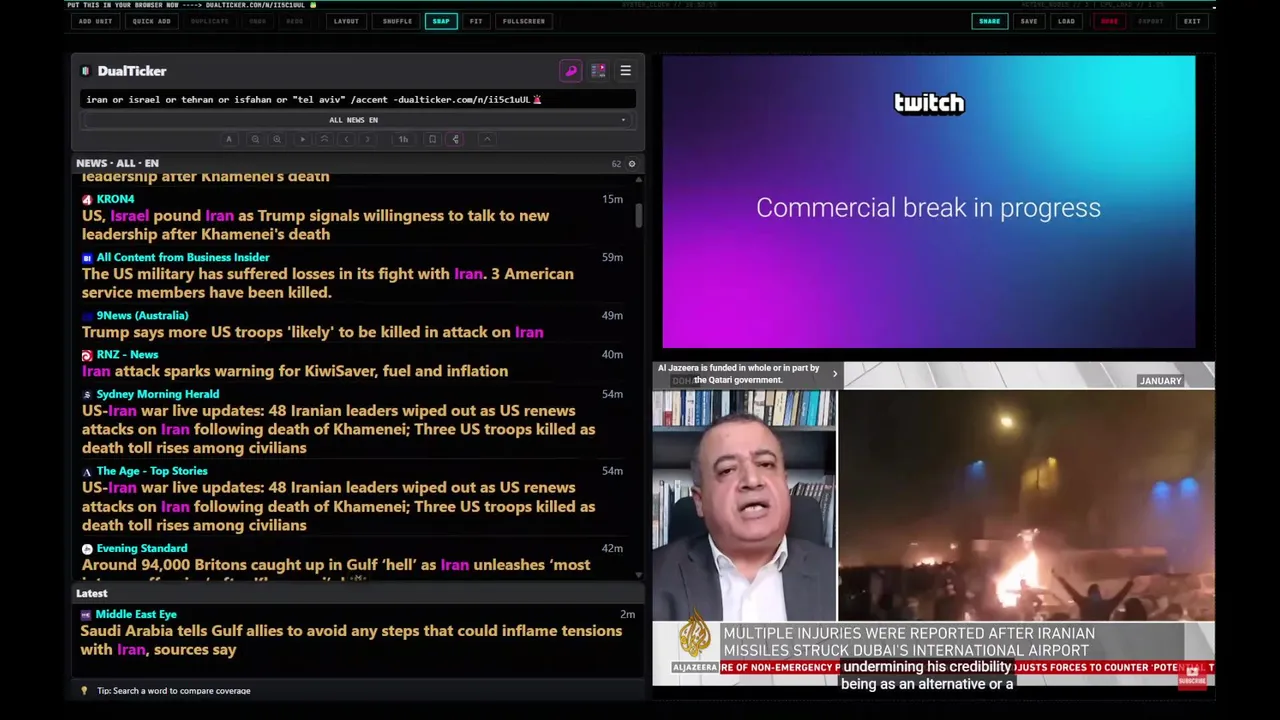Click the Evening Standard source icon
1280x720 pixels.
[x=87, y=549]
